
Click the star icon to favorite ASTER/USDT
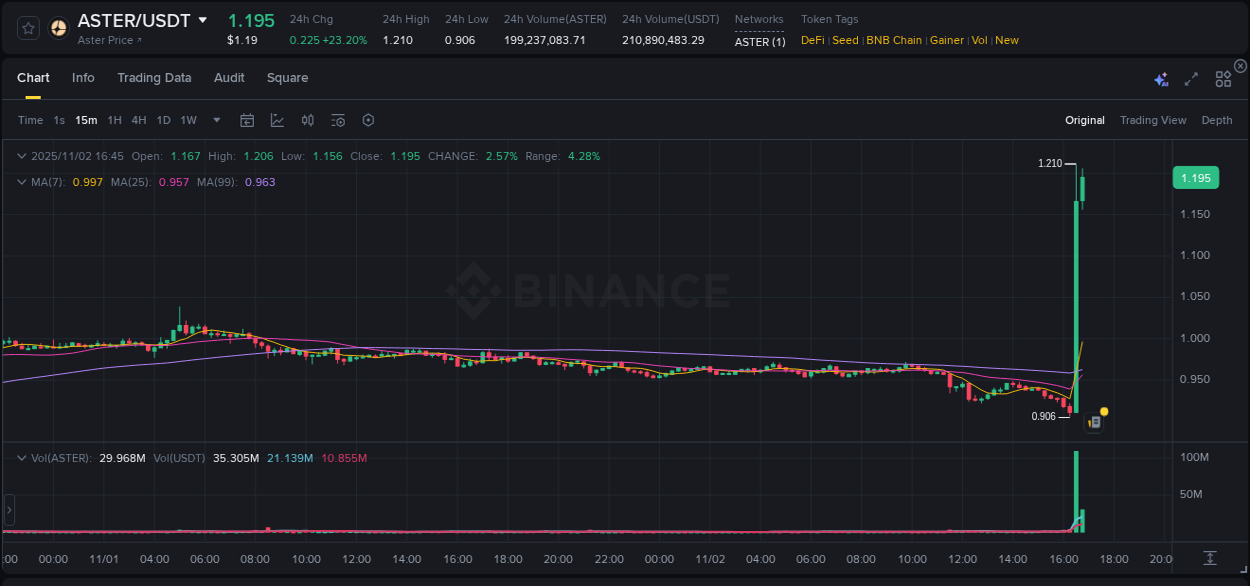[x=26, y=27]
